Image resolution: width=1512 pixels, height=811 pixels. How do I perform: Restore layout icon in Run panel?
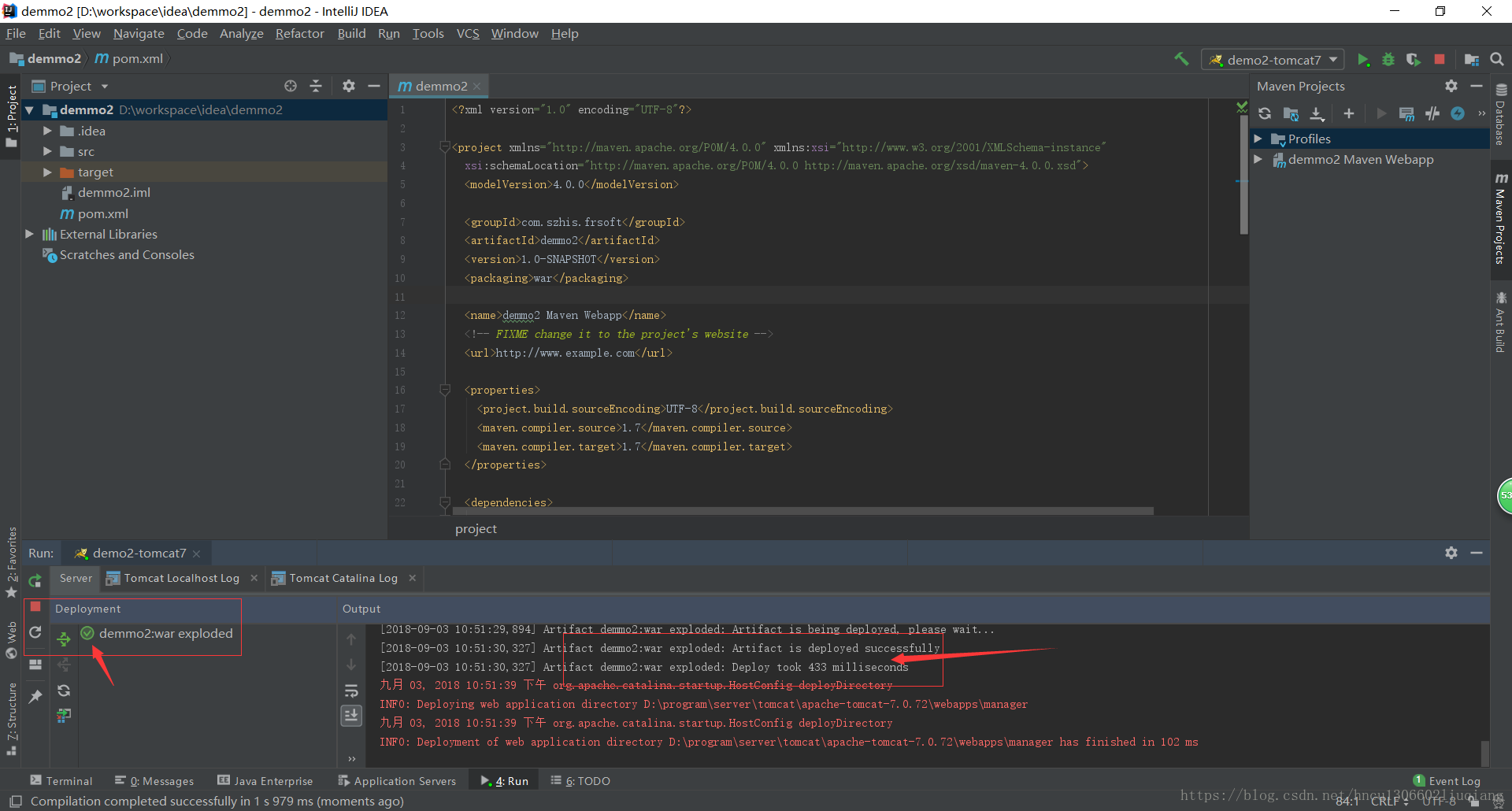point(35,665)
